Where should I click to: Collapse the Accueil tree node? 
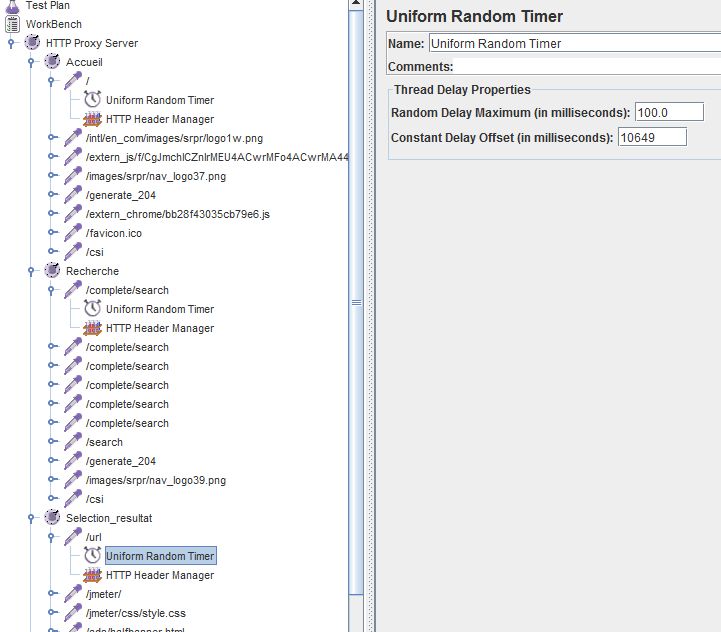click(x=31, y=62)
